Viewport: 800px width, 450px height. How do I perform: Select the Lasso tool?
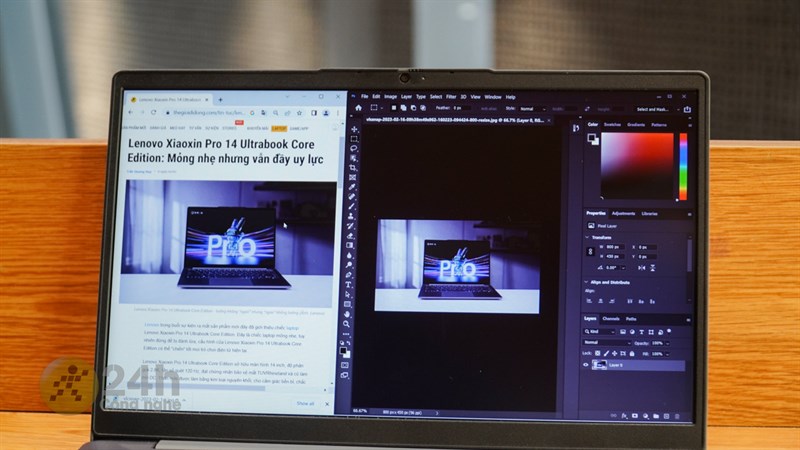[x=354, y=148]
